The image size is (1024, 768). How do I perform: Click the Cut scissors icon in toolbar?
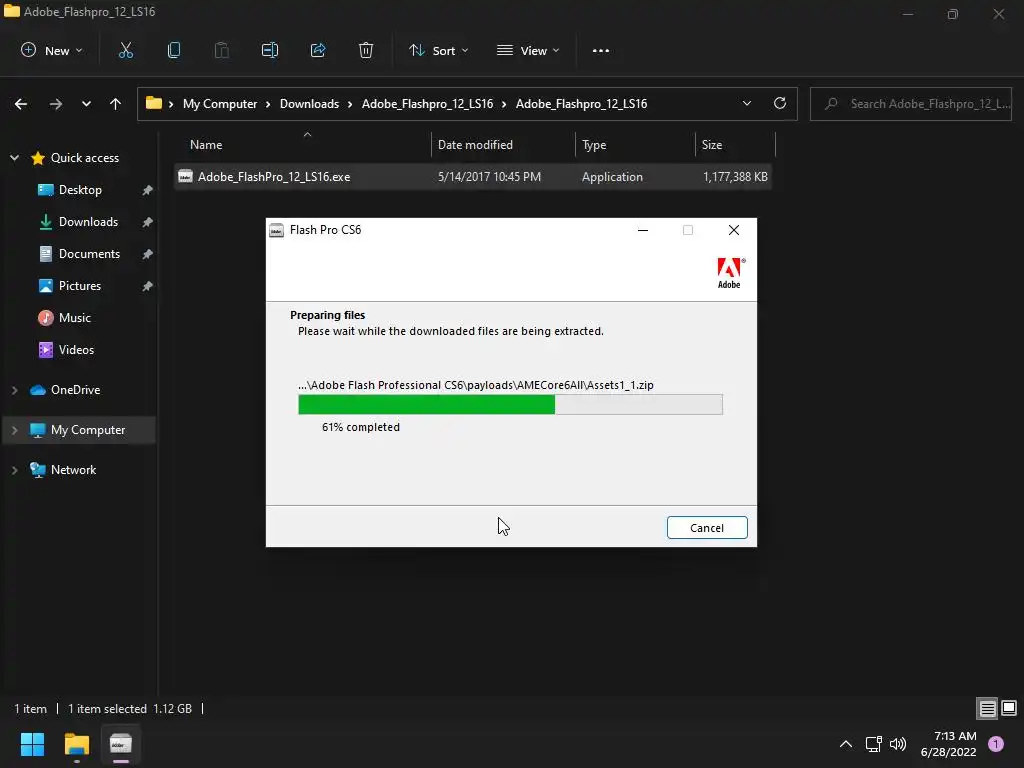(x=125, y=50)
